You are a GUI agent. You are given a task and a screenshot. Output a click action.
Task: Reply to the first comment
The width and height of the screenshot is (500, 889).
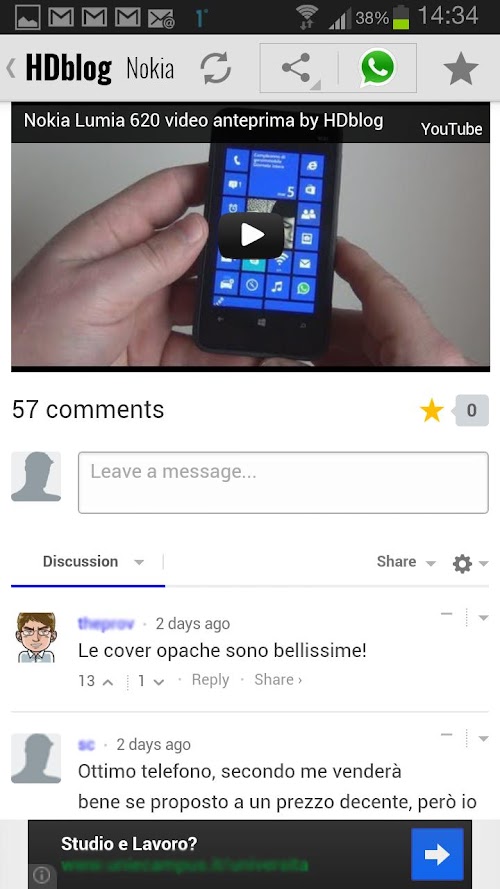(210, 680)
